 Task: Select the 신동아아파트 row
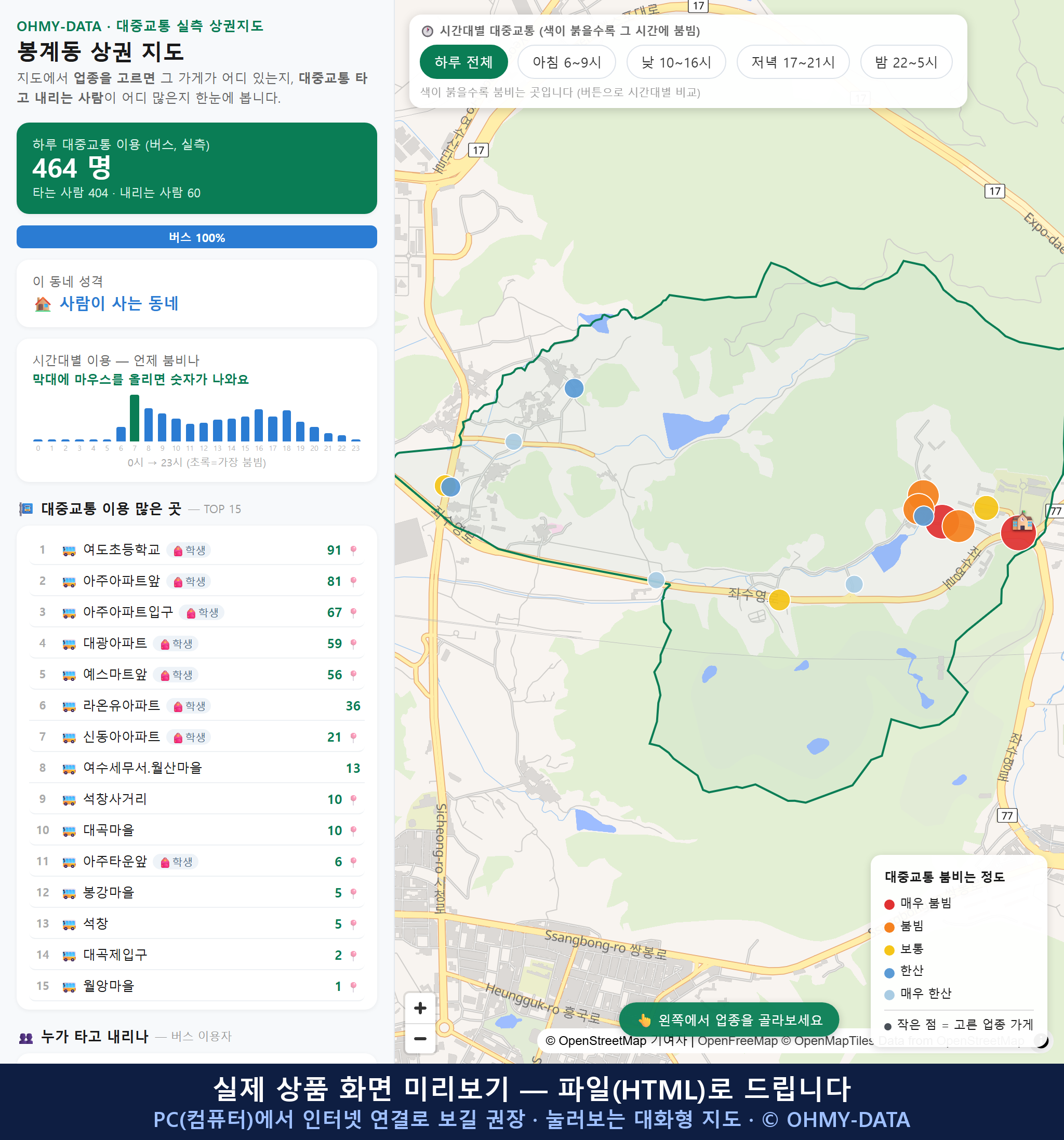pos(197,737)
